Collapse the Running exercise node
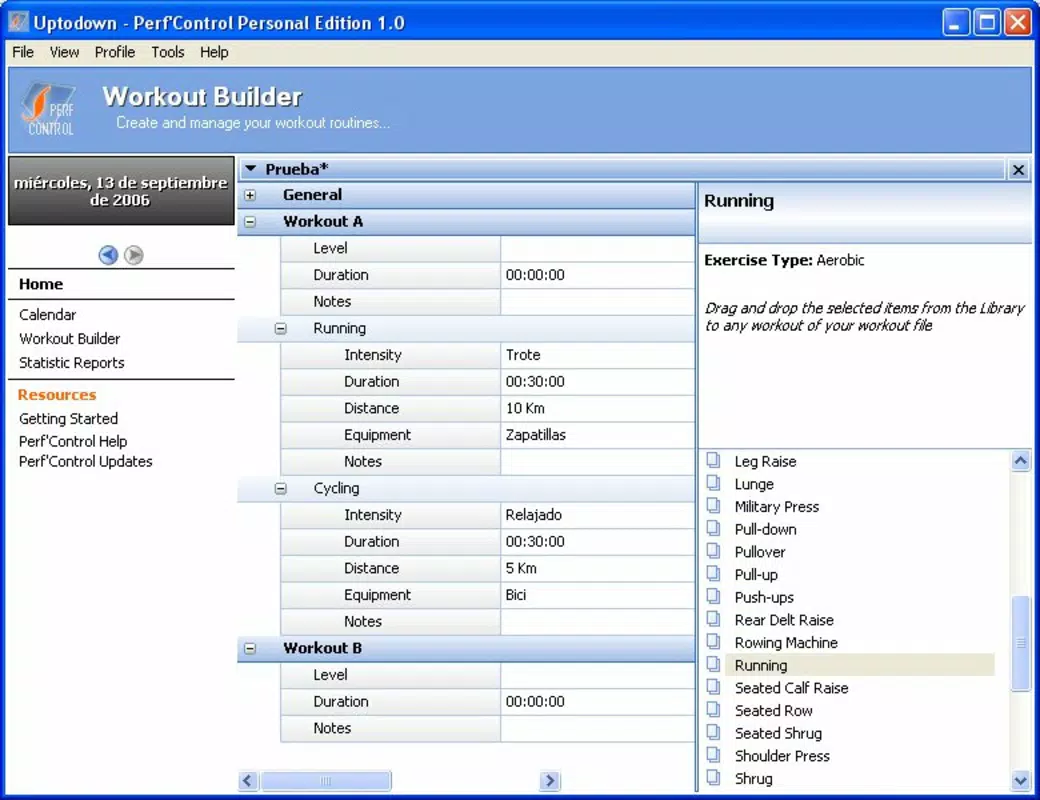The height and width of the screenshot is (800, 1040). pyautogui.click(x=281, y=328)
